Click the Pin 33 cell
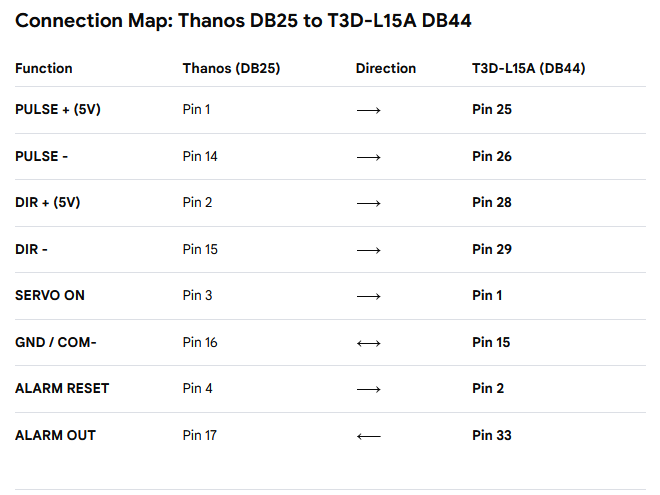This screenshot has height=495, width=660. 492,435
